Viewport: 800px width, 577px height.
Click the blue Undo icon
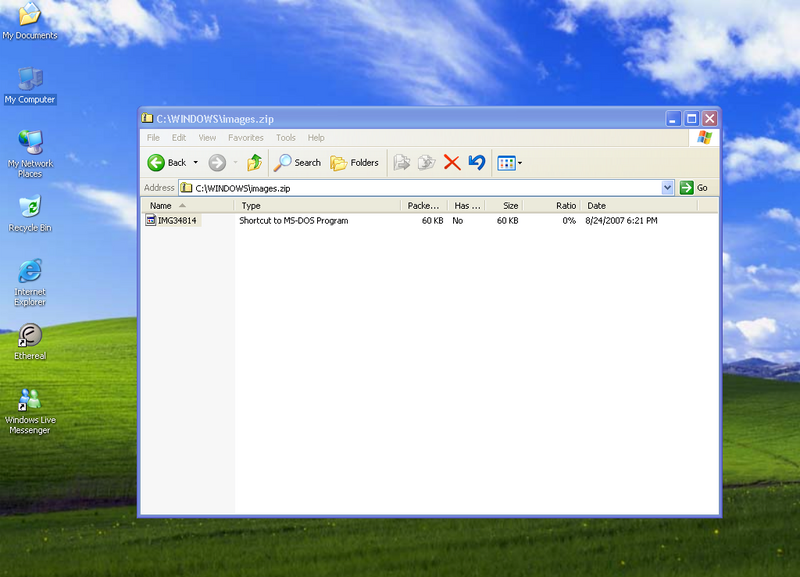(x=477, y=163)
